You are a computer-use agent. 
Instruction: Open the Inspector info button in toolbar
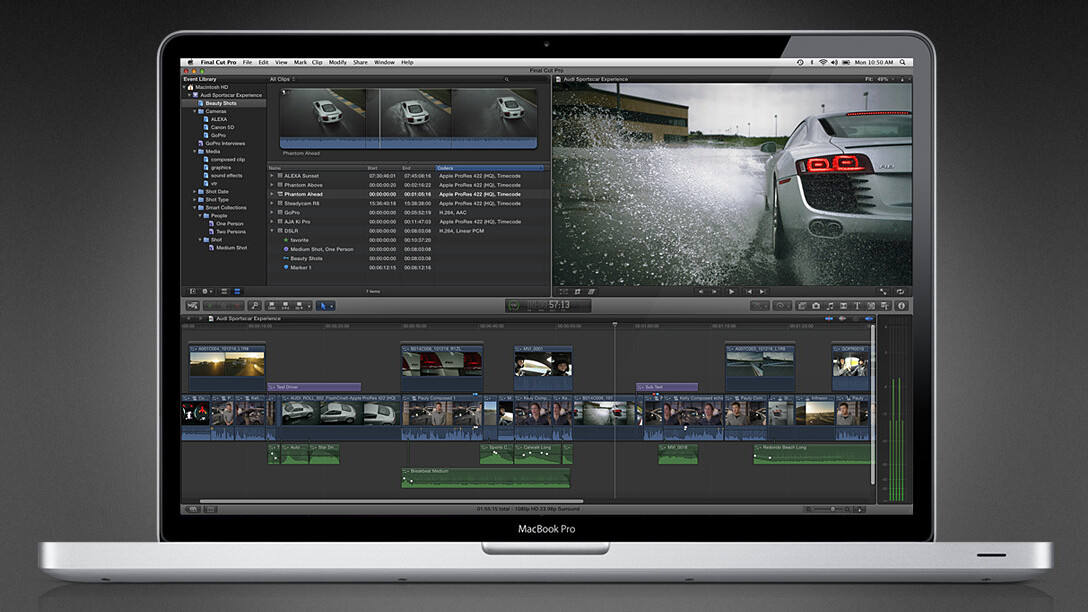pyautogui.click(x=901, y=305)
